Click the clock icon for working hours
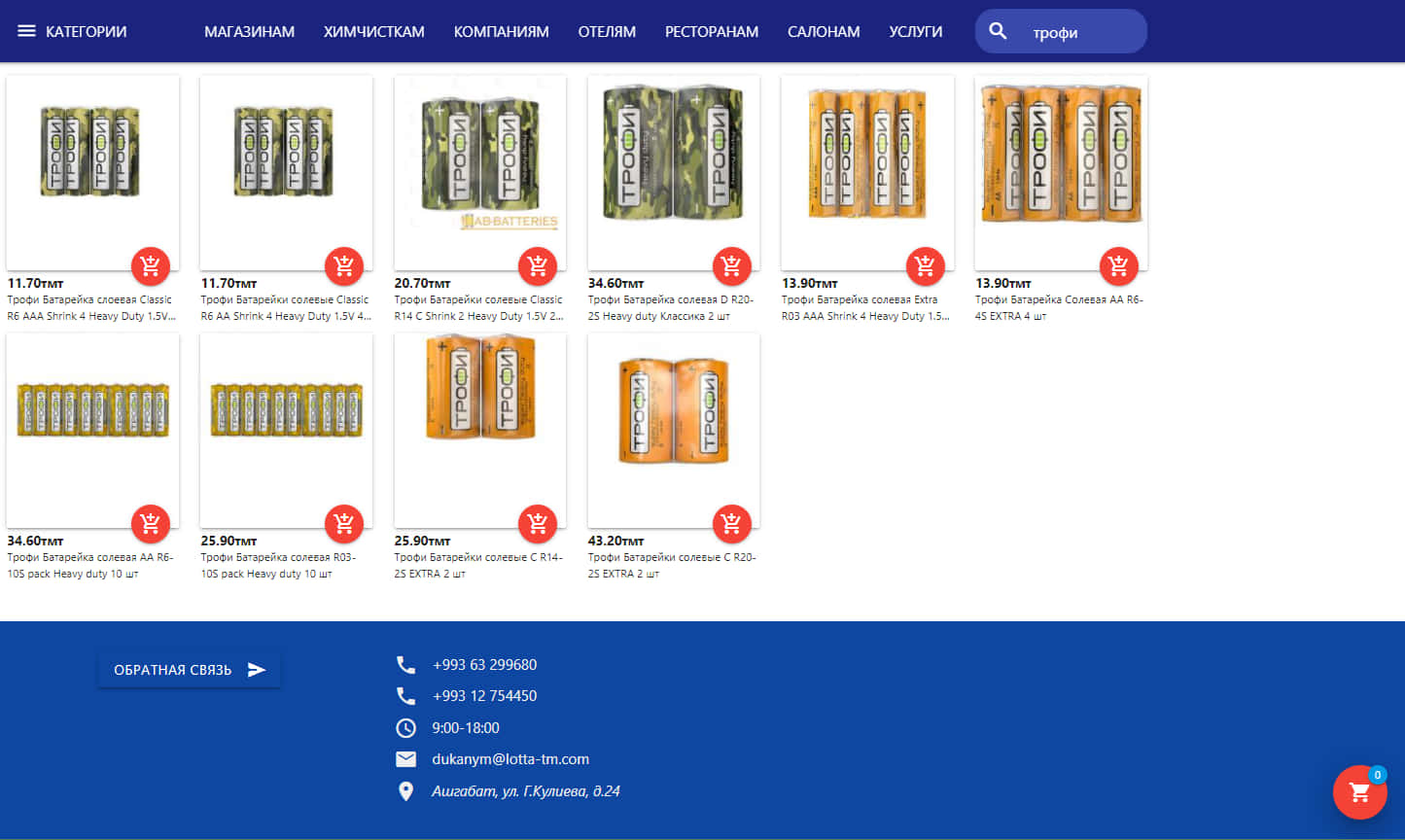1405x840 pixels. (405, 727)
